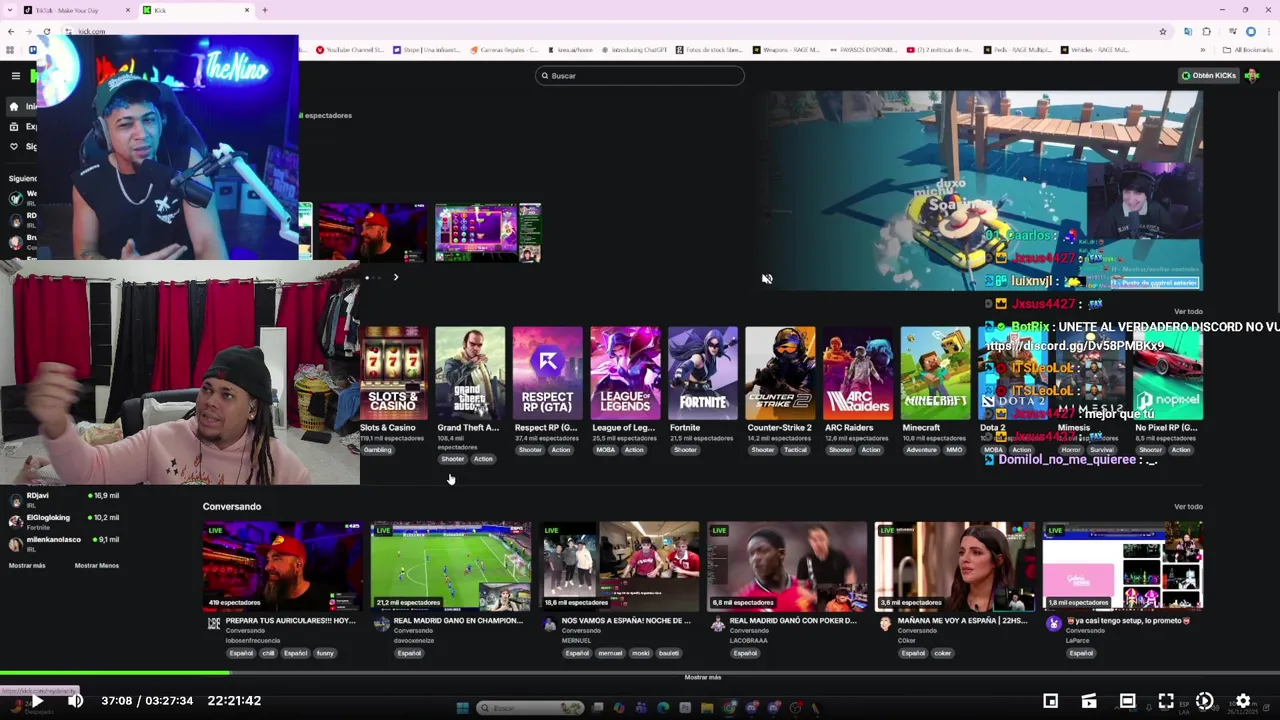Viewport: 1280px width, 720px height.
Task: Play the video with the play button
Action: 37,701
